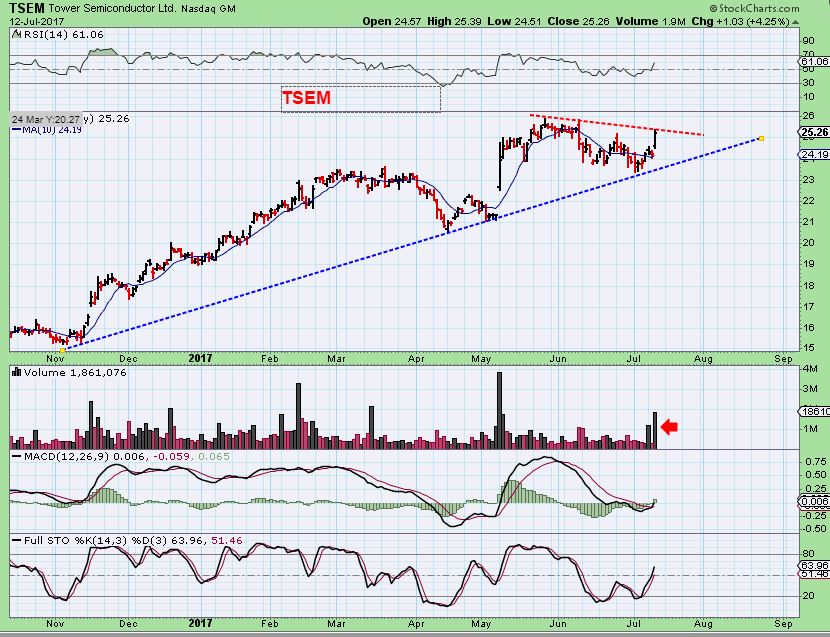Click the RSI(14) 61.06 legend text

[62, 34]
